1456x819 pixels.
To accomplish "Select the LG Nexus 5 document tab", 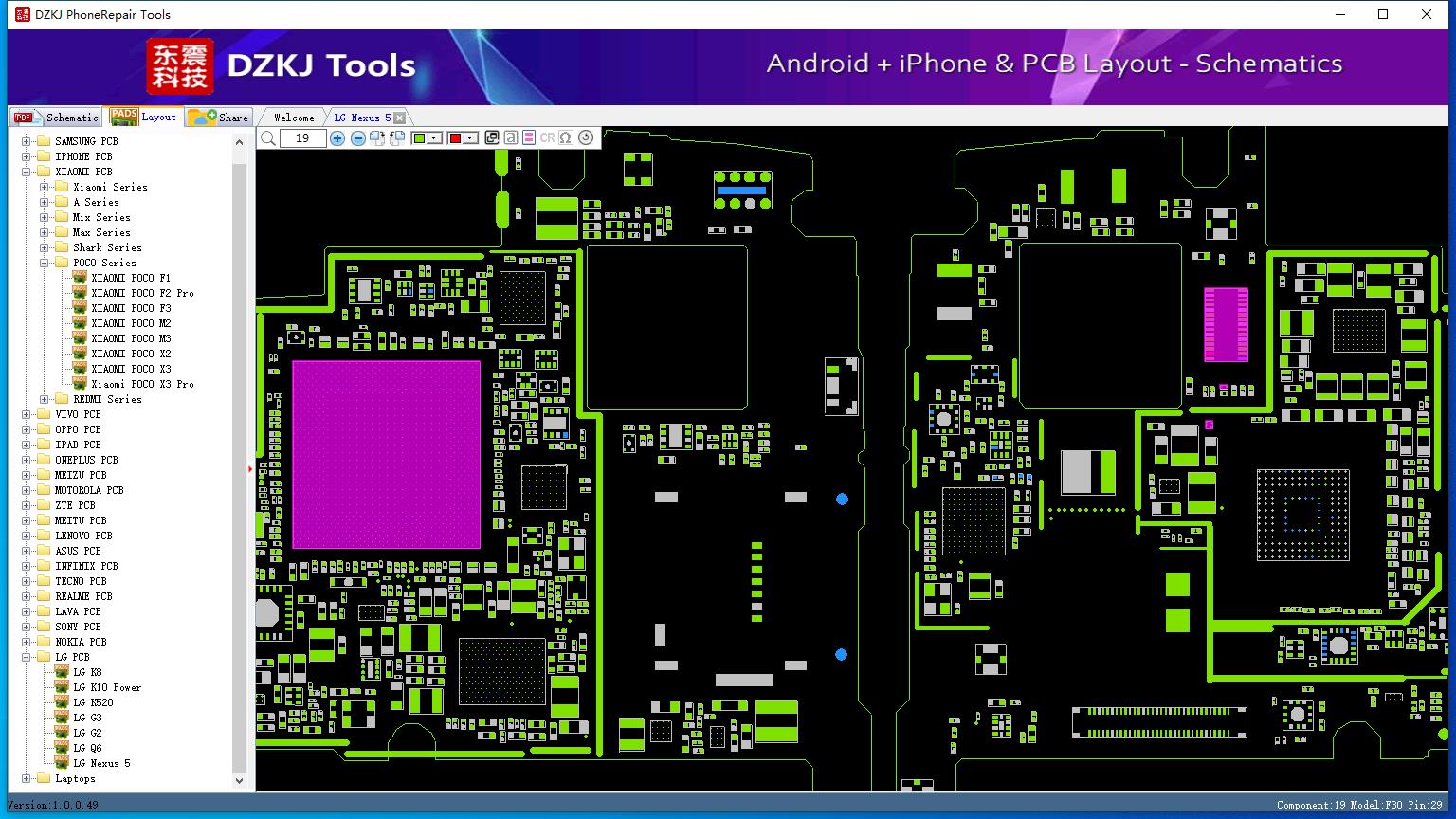I will click(x=362, y=118).
